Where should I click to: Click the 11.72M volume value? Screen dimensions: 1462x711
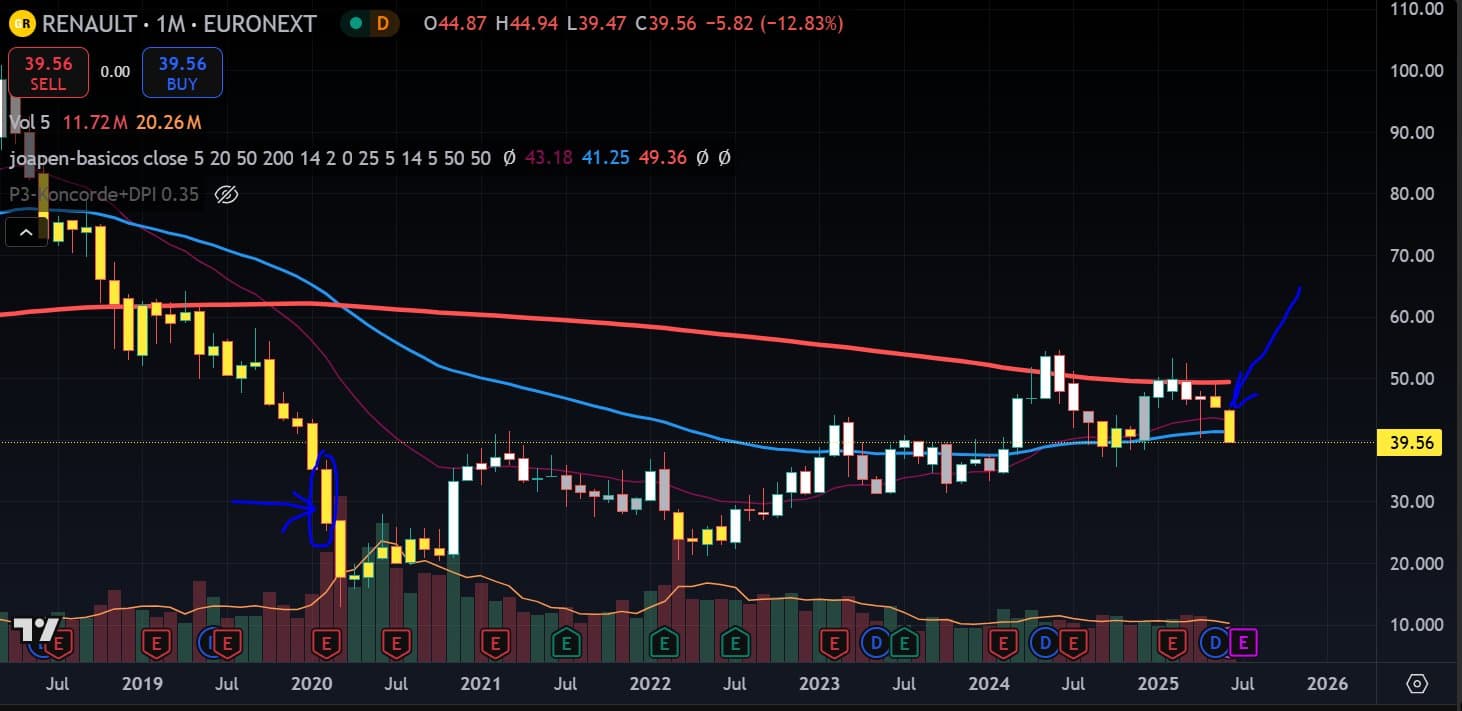click(x=93, y=123)
